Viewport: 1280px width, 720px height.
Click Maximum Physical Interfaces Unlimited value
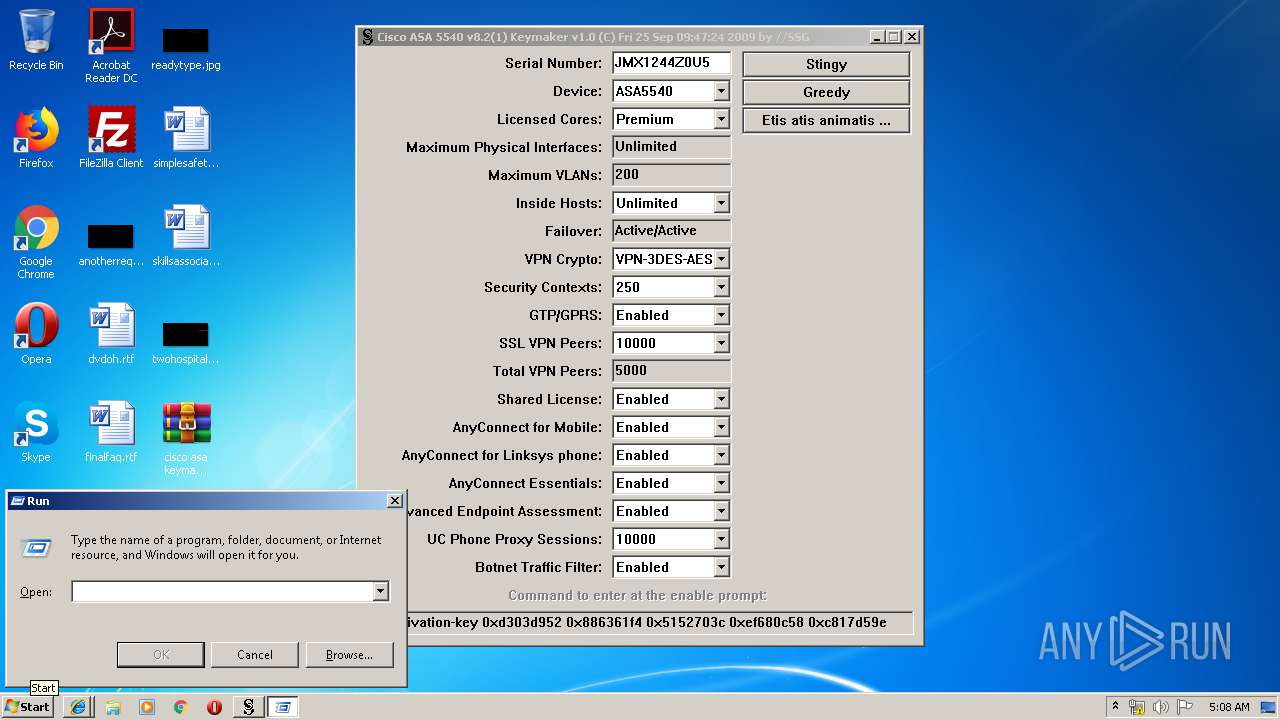(x=671, y=147)
